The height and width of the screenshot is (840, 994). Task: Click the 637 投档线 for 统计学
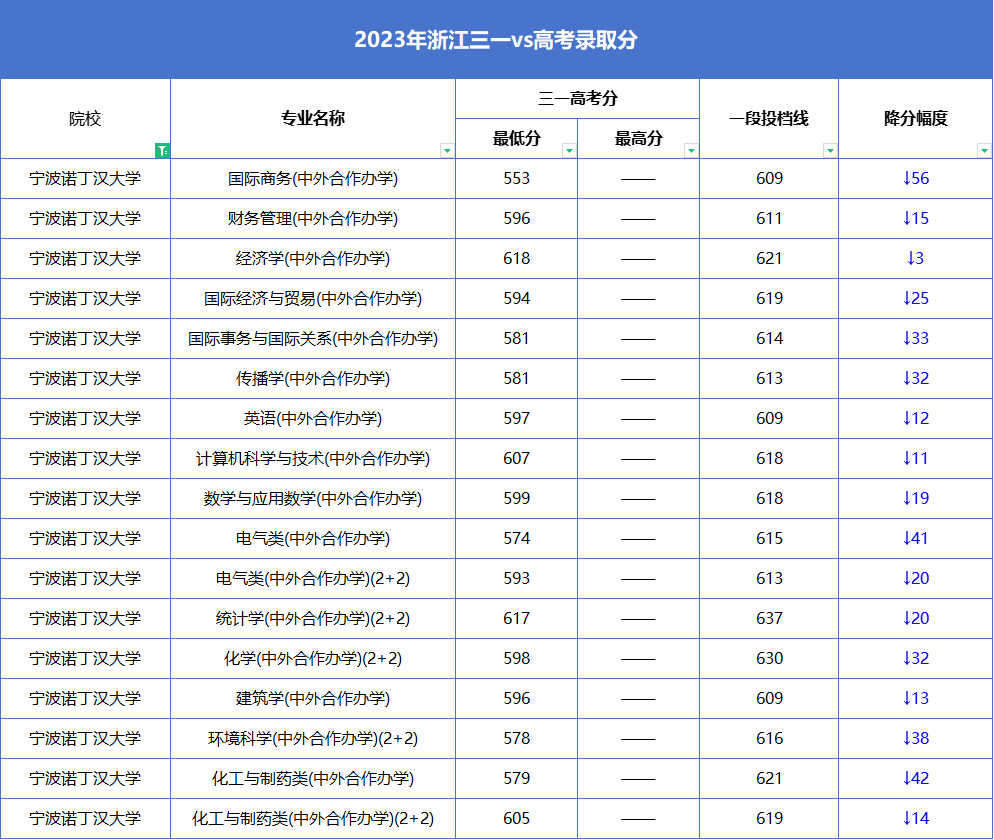coord(769,618)
